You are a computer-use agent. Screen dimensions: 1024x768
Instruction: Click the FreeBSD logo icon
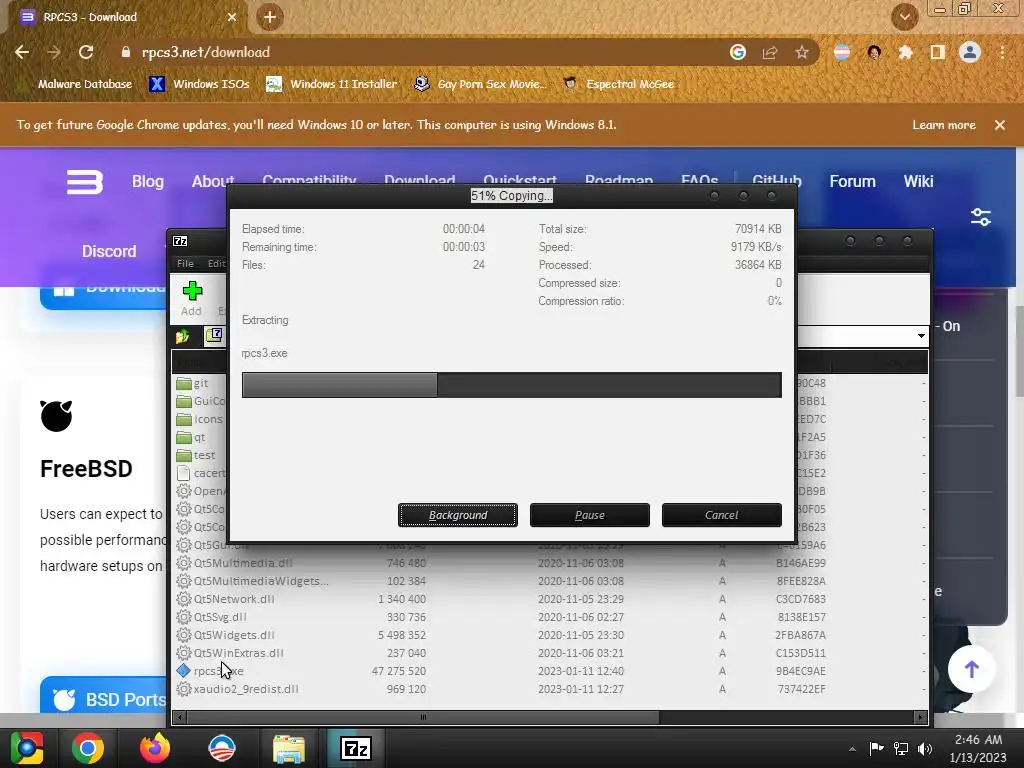point(56,416)
